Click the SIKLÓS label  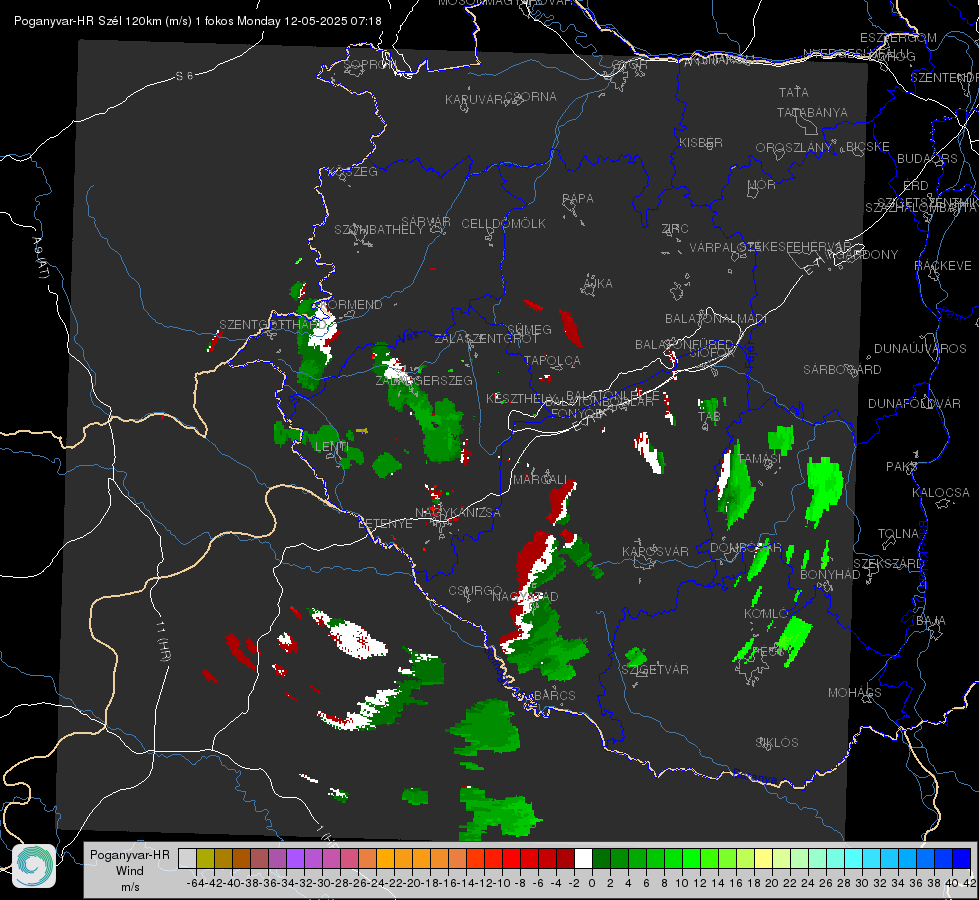tap(777, 743)
